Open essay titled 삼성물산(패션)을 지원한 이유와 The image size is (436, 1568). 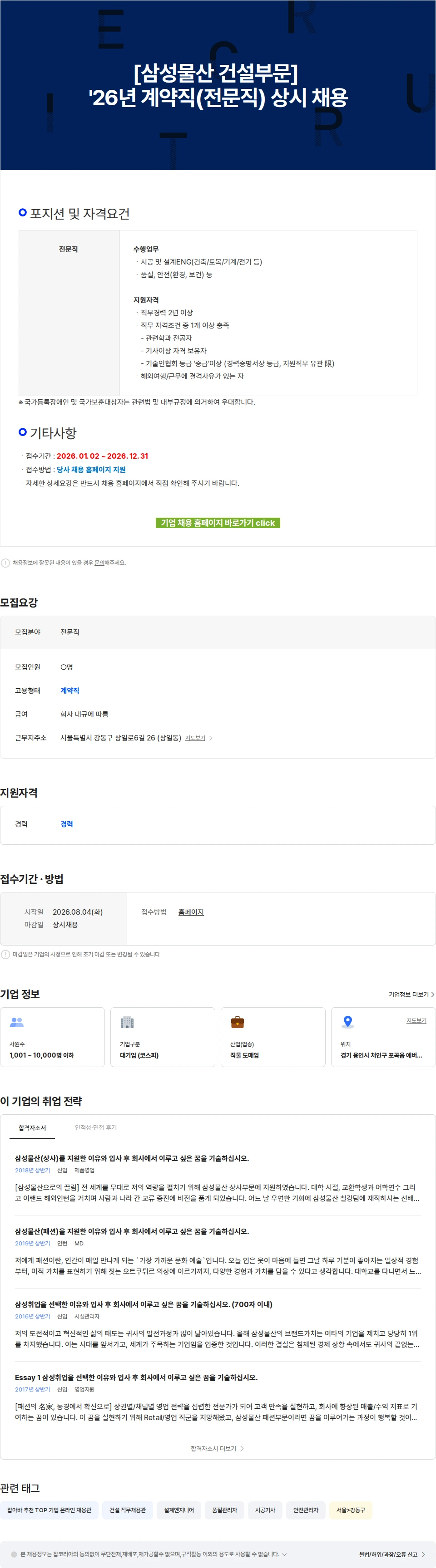coord(132,1231)
